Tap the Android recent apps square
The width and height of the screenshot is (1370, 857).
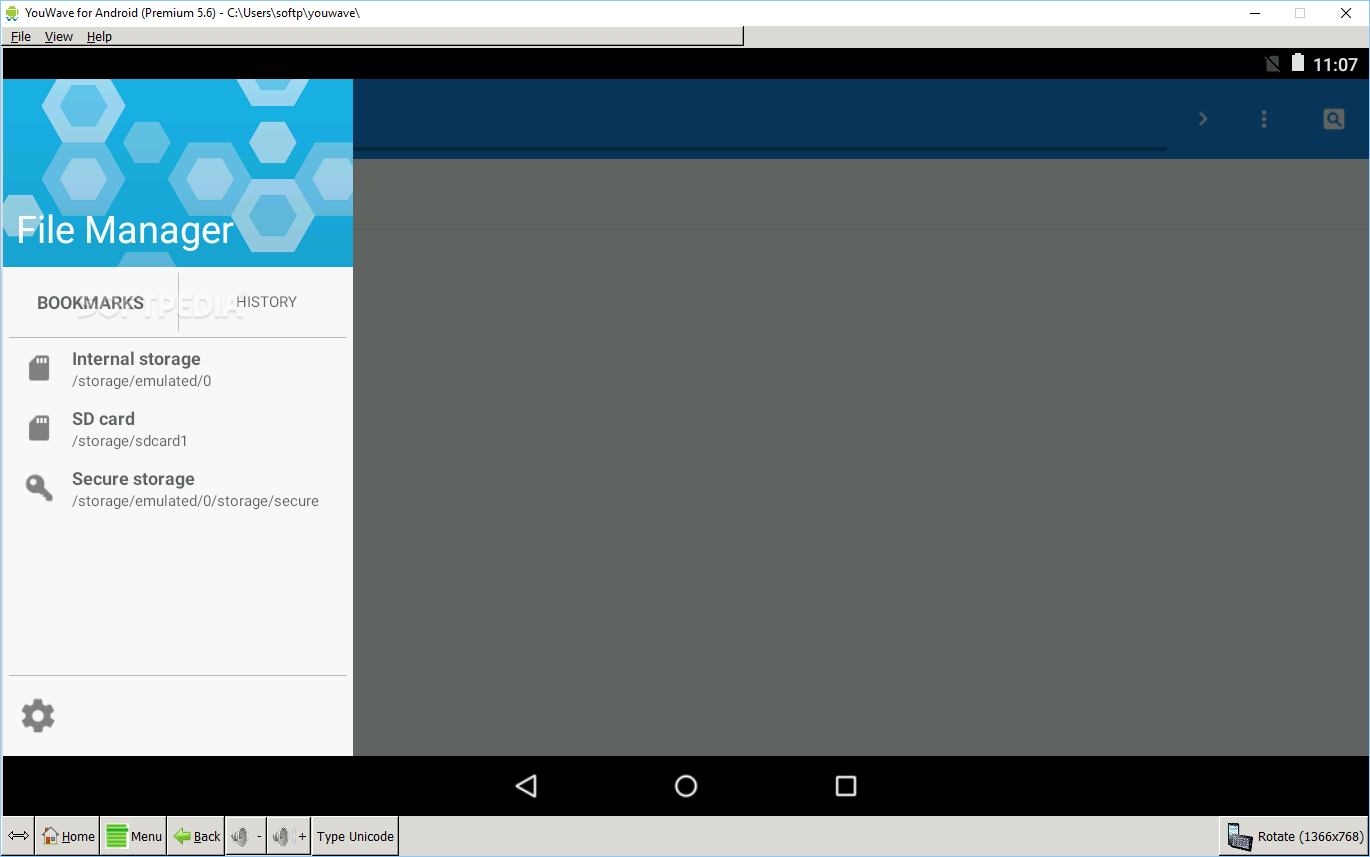pyautogui.click(x=846, y=786)
